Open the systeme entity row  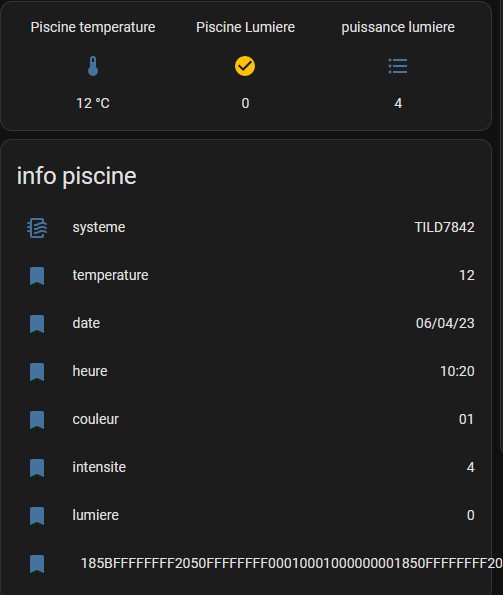point(246,228)
